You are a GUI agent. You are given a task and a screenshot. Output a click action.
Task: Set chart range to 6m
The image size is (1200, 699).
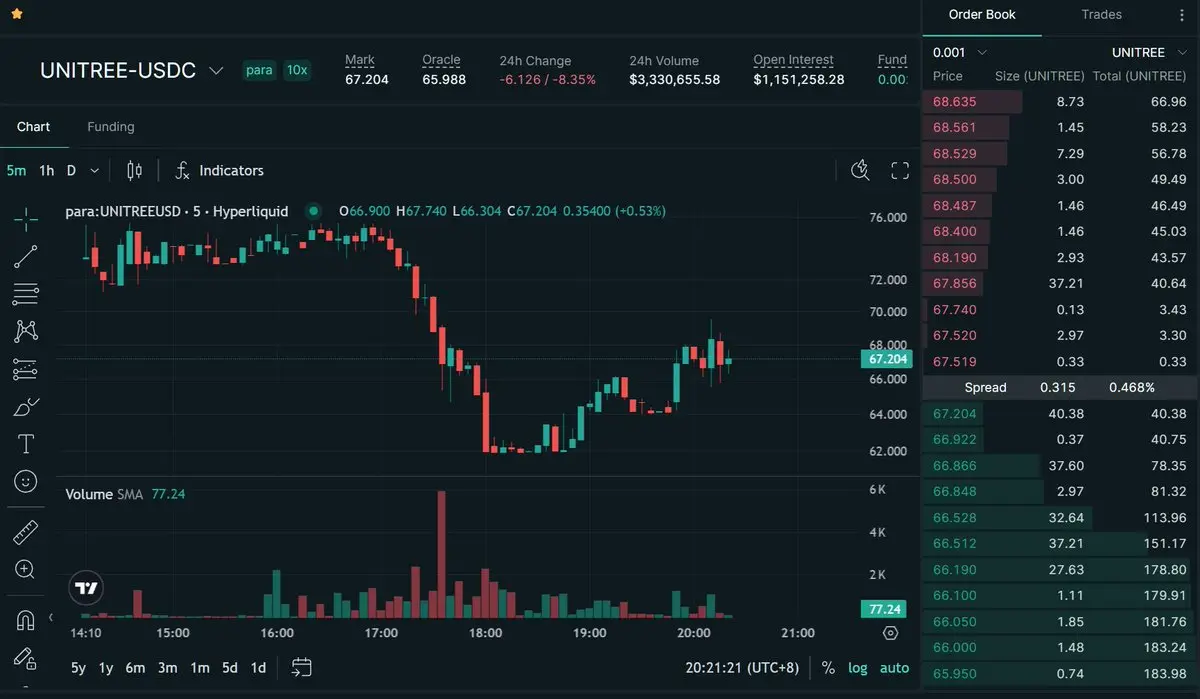coord(135,667)
